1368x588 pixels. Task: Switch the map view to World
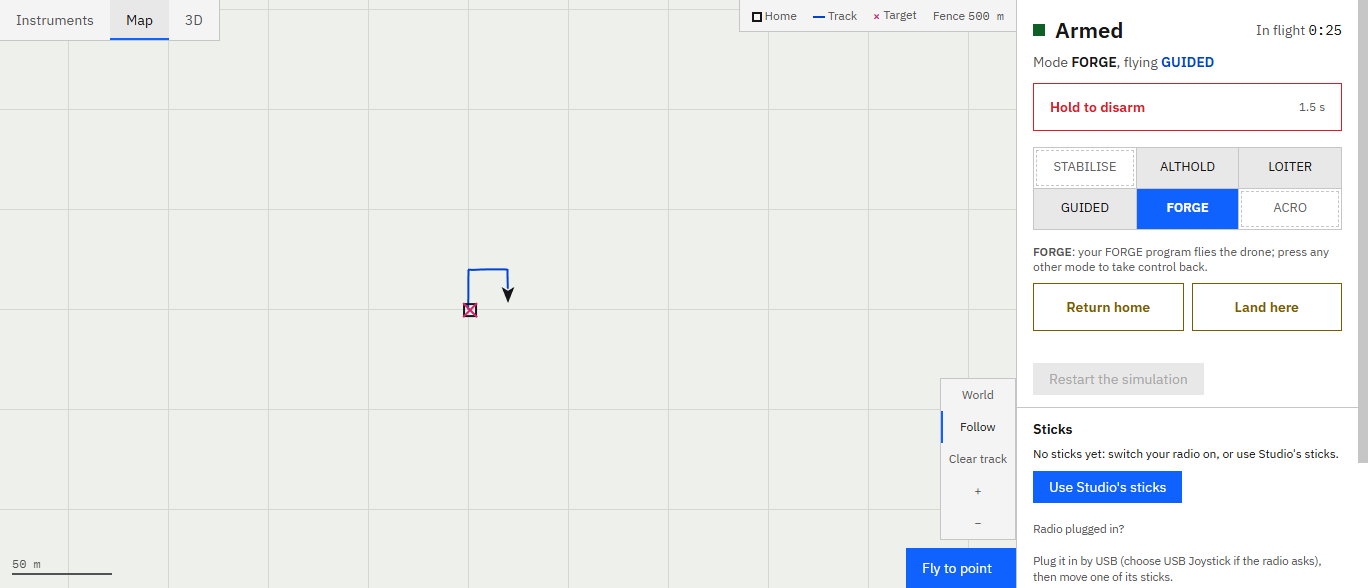tap(978, 395)
